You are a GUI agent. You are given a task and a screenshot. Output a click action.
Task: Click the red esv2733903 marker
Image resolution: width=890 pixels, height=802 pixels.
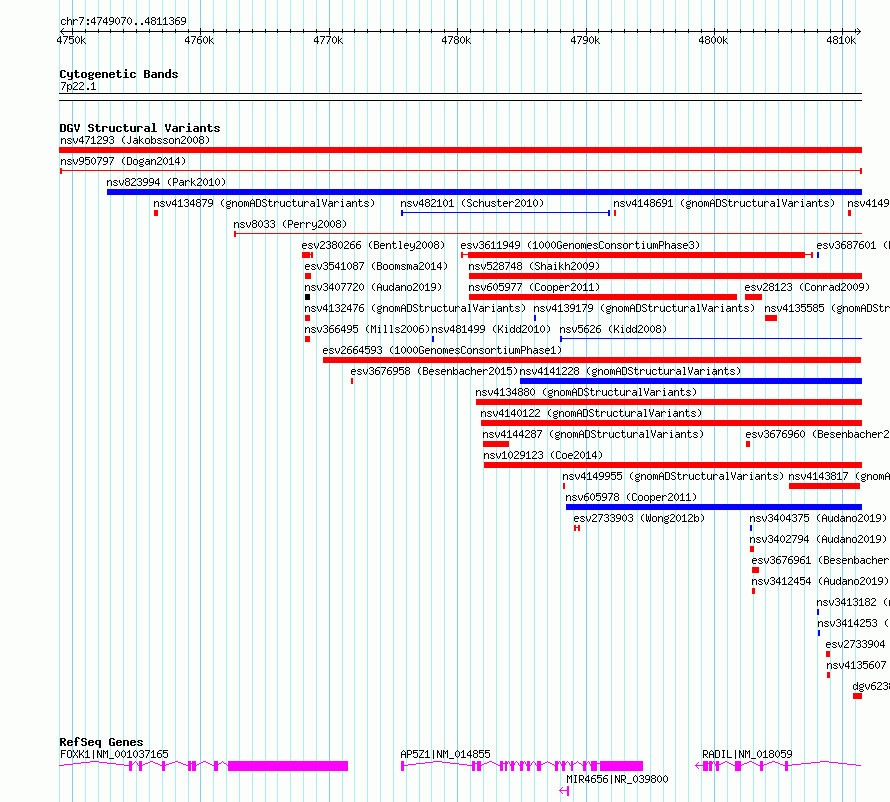click(x=577, y=528)
